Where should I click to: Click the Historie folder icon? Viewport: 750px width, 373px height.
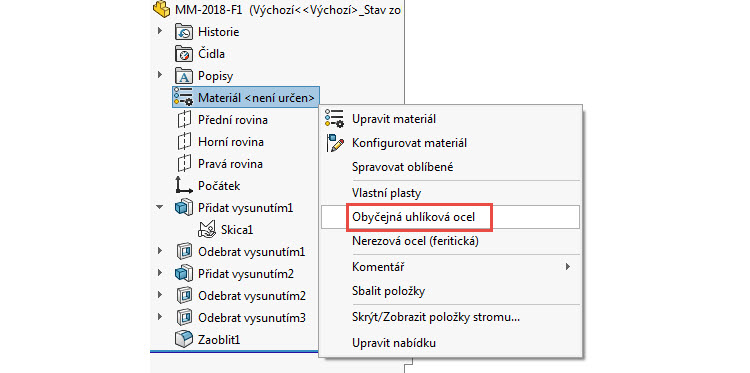[x=184, y=32]
